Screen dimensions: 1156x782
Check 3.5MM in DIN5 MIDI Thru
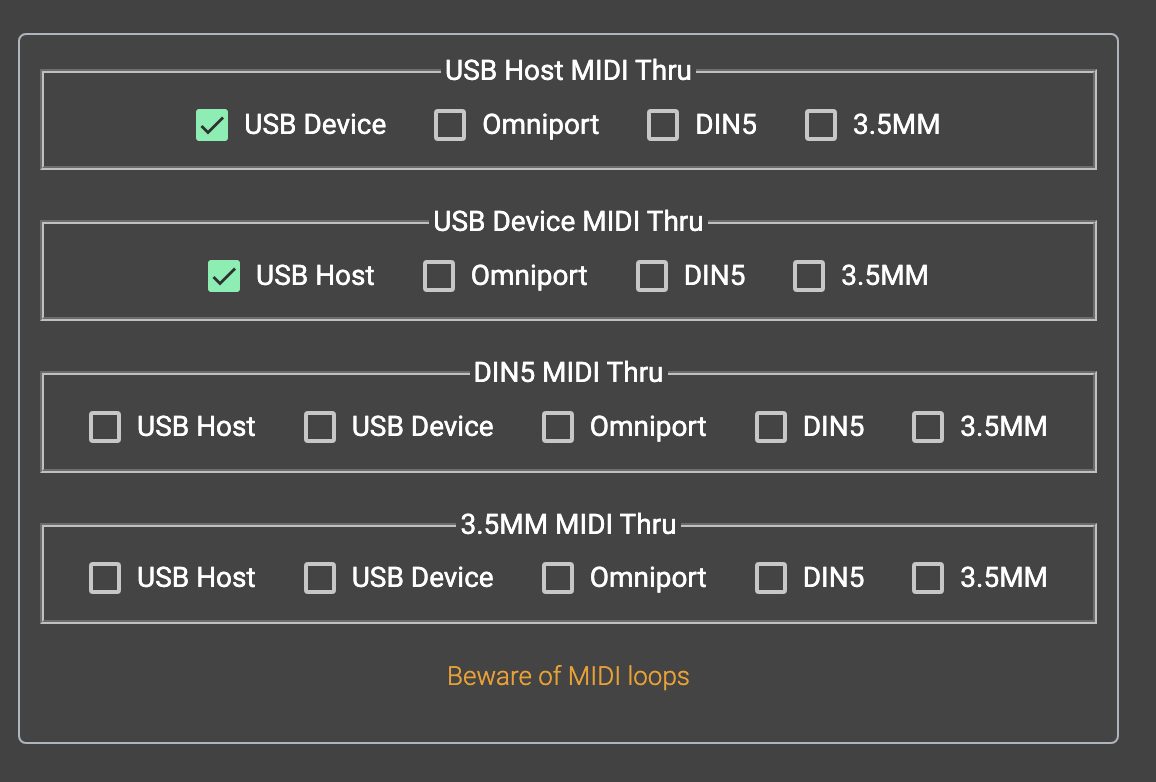[928, 427]
